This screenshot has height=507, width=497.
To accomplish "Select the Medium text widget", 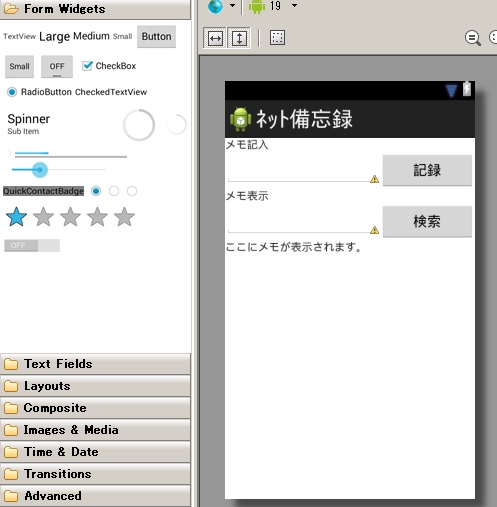I will [x=91, y=36].
